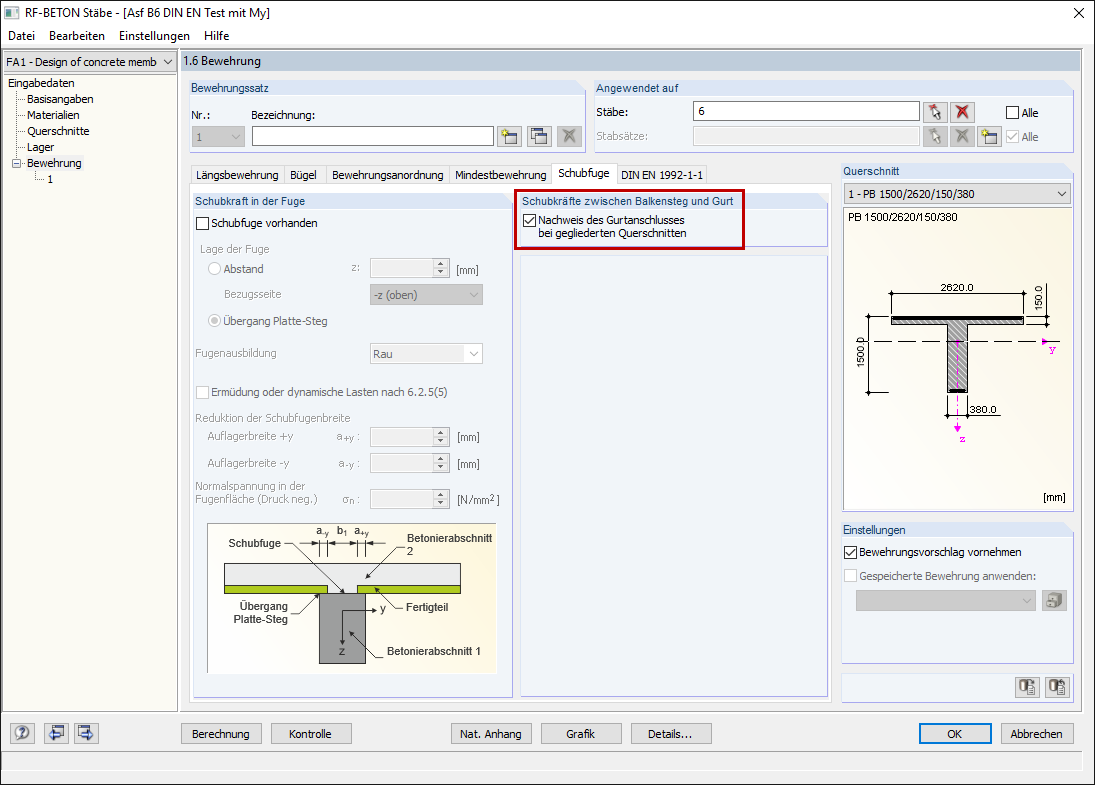Viewport: 1095px width, 785px height.
Task: Open Nr. reinforcement set dropdown
Action: coord(218,137)
